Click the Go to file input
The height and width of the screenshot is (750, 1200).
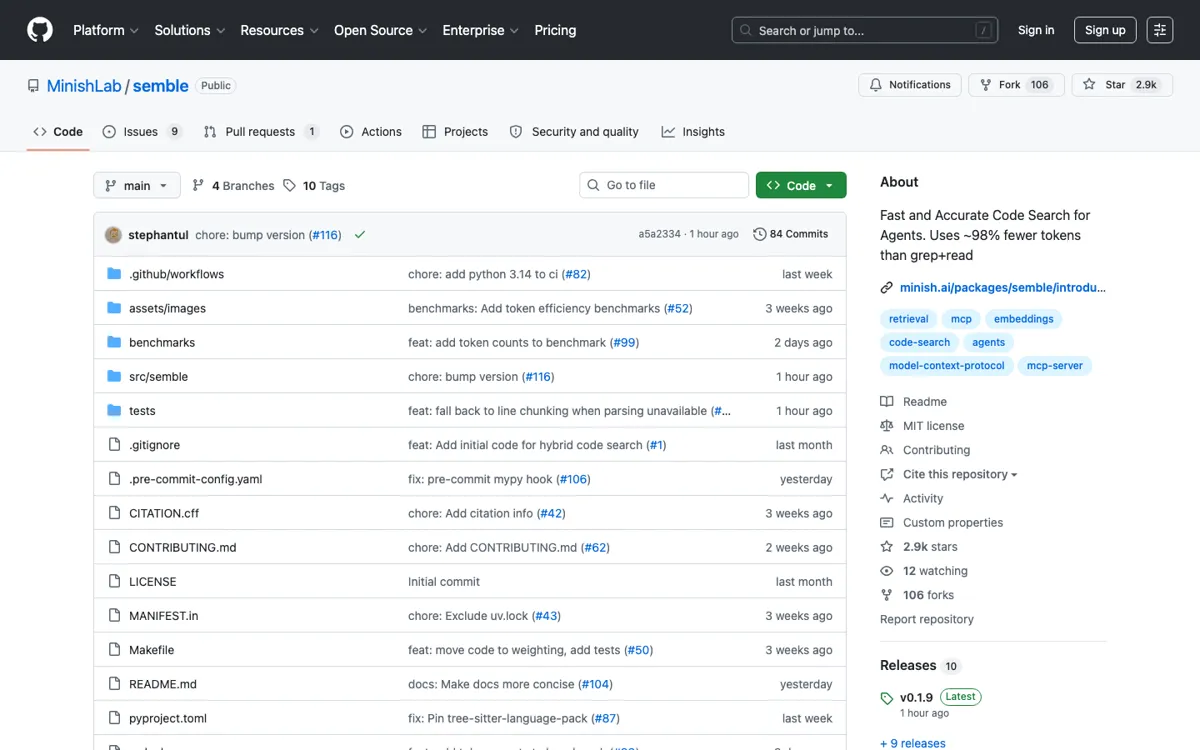[664, 185]
